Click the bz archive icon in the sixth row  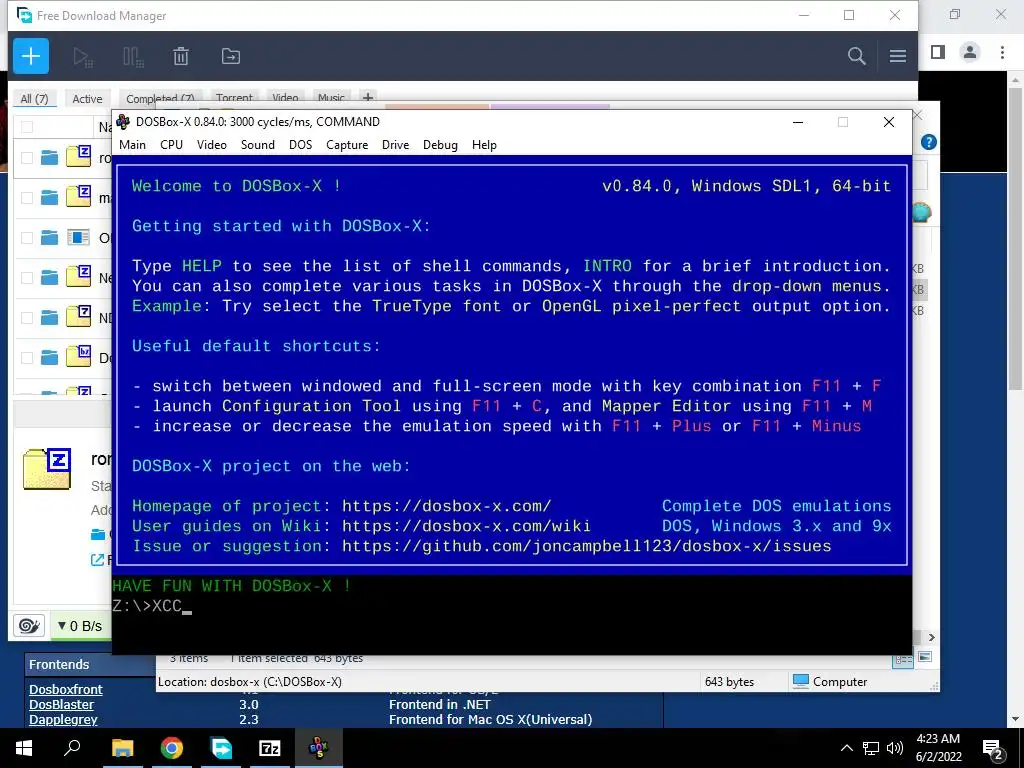78,357
